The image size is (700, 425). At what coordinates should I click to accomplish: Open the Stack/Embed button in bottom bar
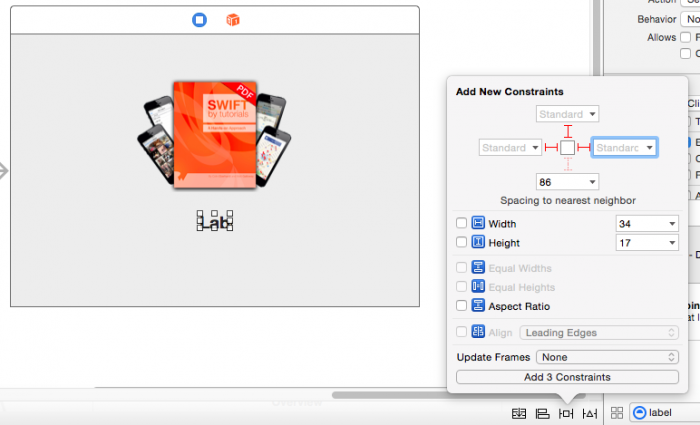[x=519, y=413]
